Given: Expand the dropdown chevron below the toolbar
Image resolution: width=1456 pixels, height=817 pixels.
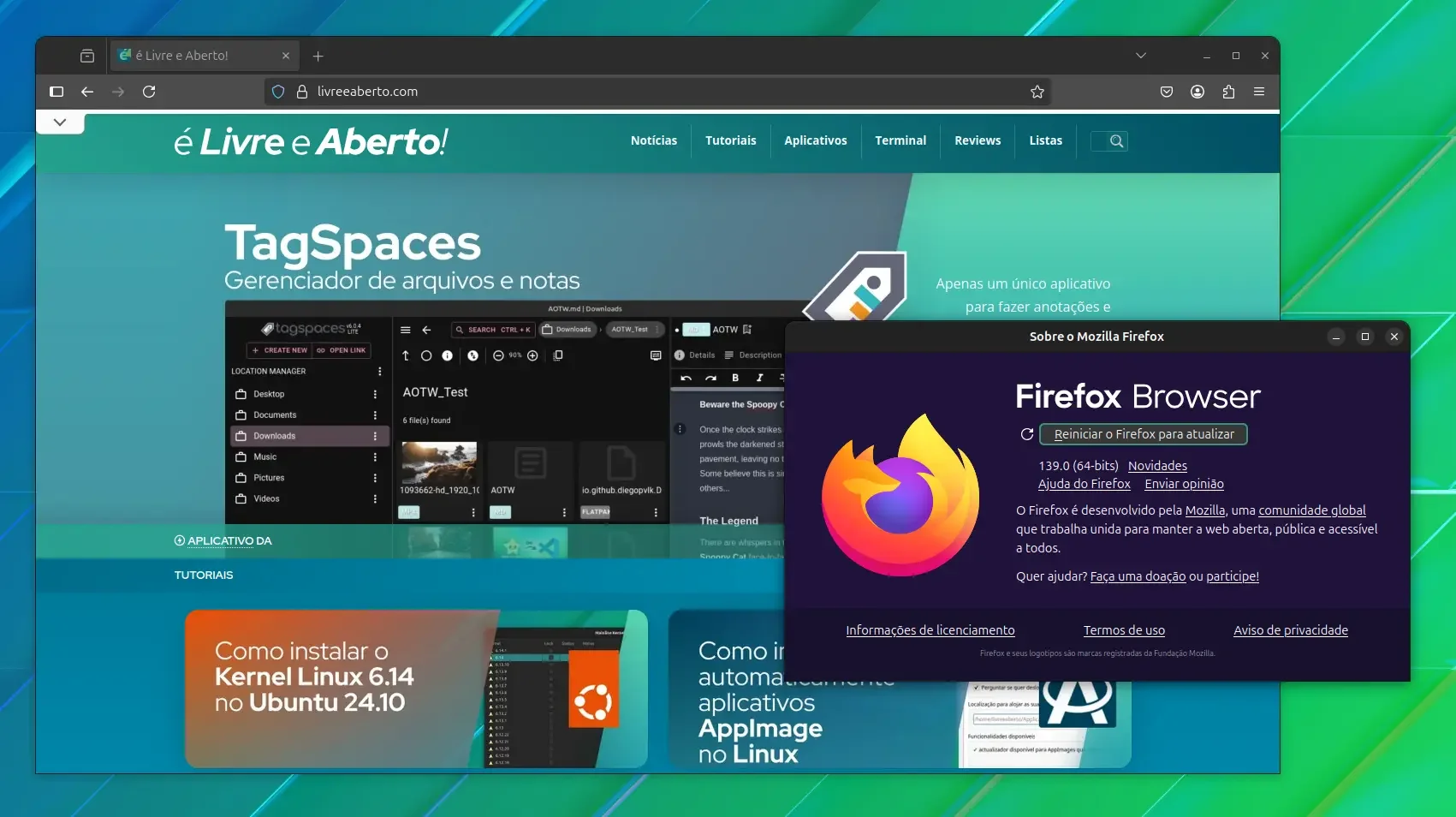Looking at the screenshot, I should pos(60,122).
